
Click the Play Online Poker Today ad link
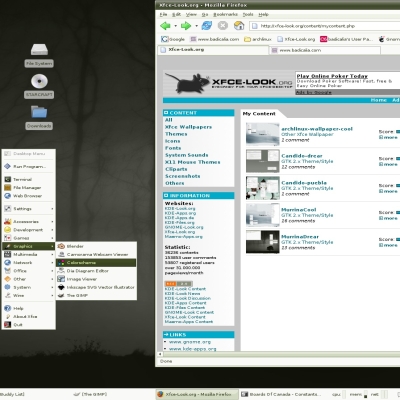pos(332,76)
